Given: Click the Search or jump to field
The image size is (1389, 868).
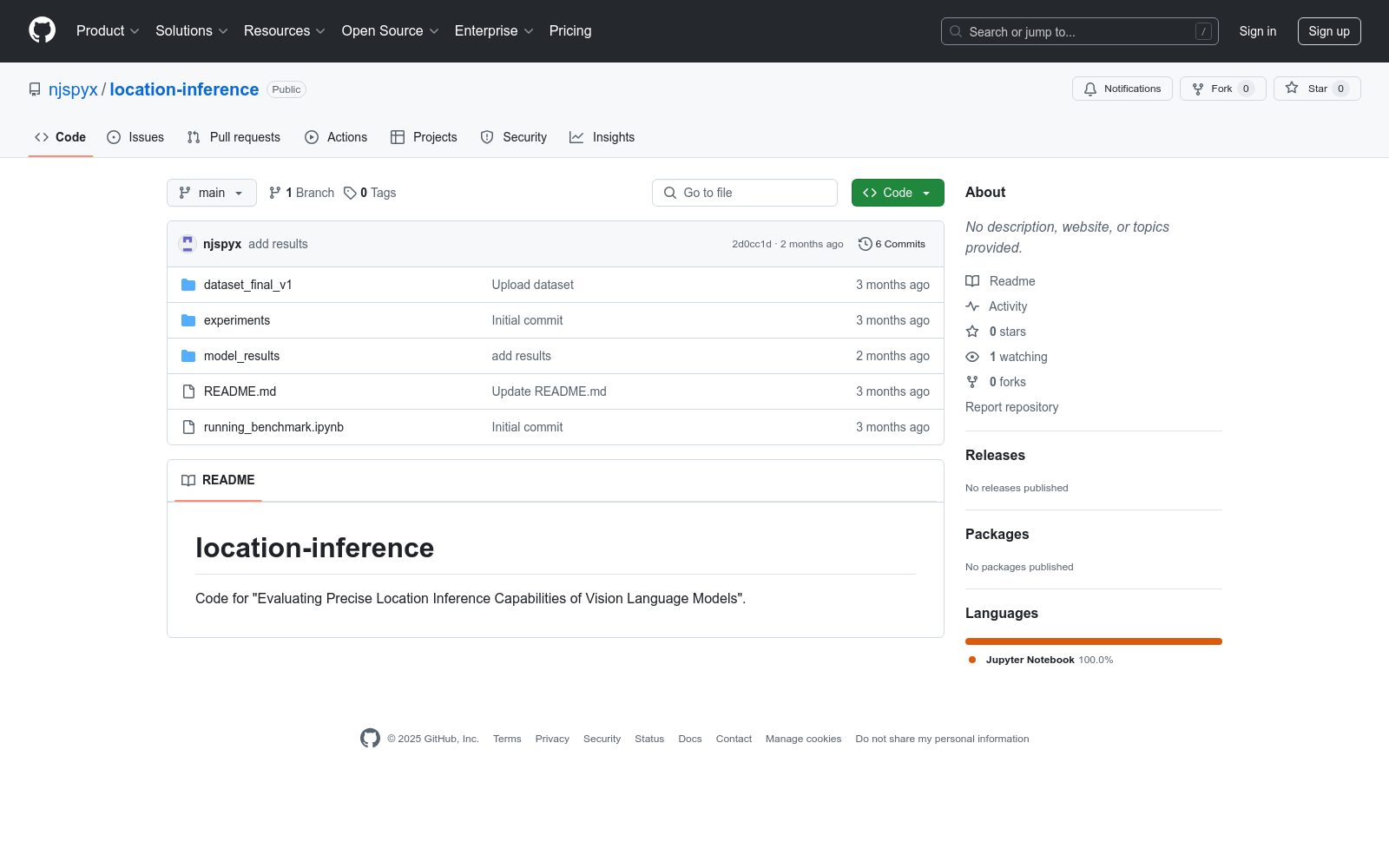Looking at the screenshot, I should coord(1080,31).
